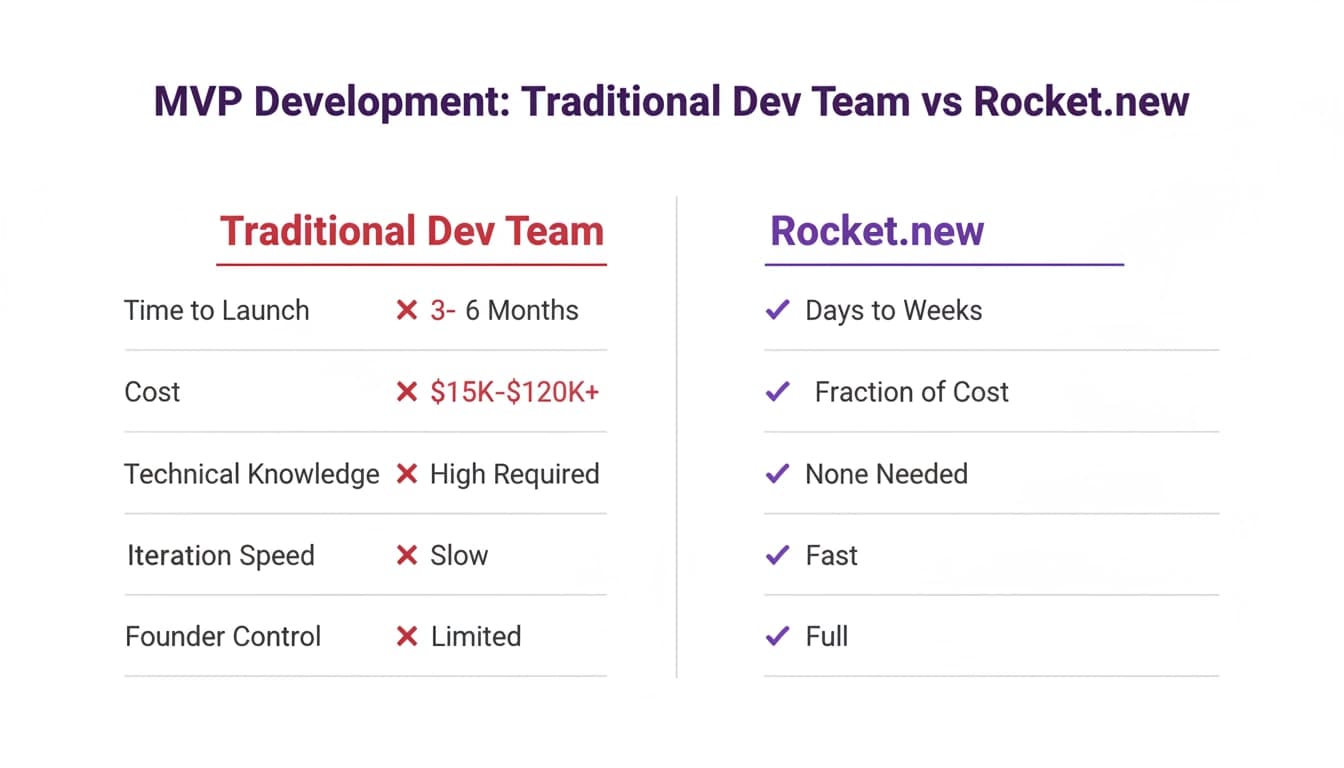Click the red X beside 3- 6 Months
Screen dimensions: 1344x768
(406, 311)
